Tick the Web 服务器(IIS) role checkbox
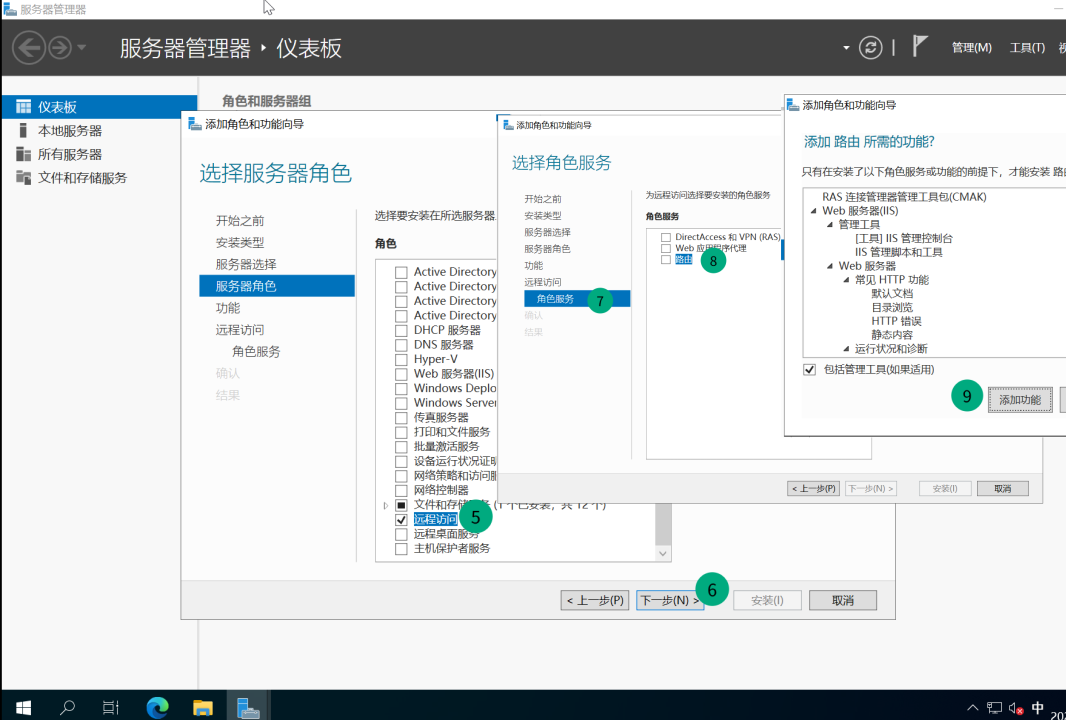The image size is (1066, 720). (401, 374)
